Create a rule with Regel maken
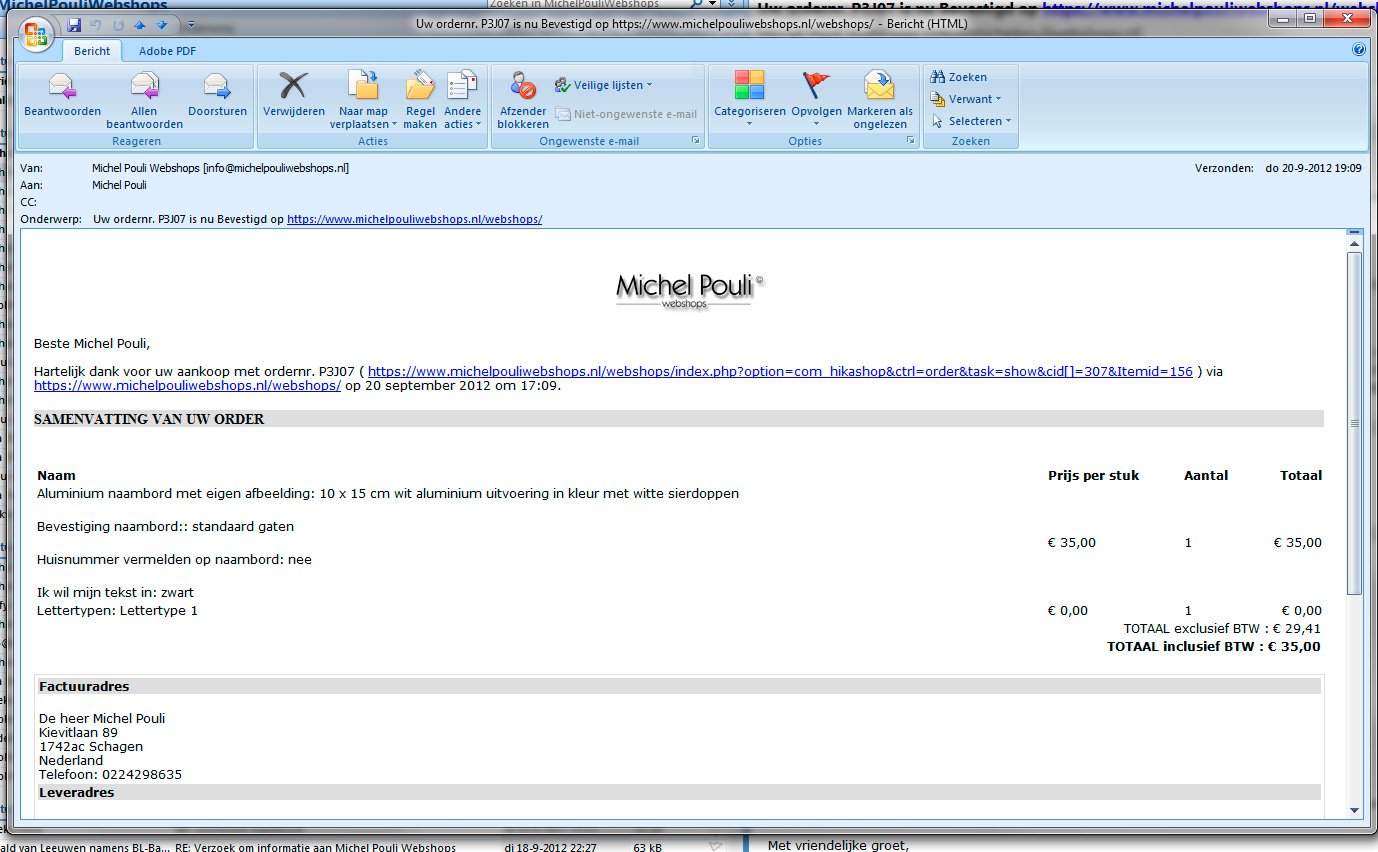The height and width of the screenshot is (852, 1378). [420, 101]
